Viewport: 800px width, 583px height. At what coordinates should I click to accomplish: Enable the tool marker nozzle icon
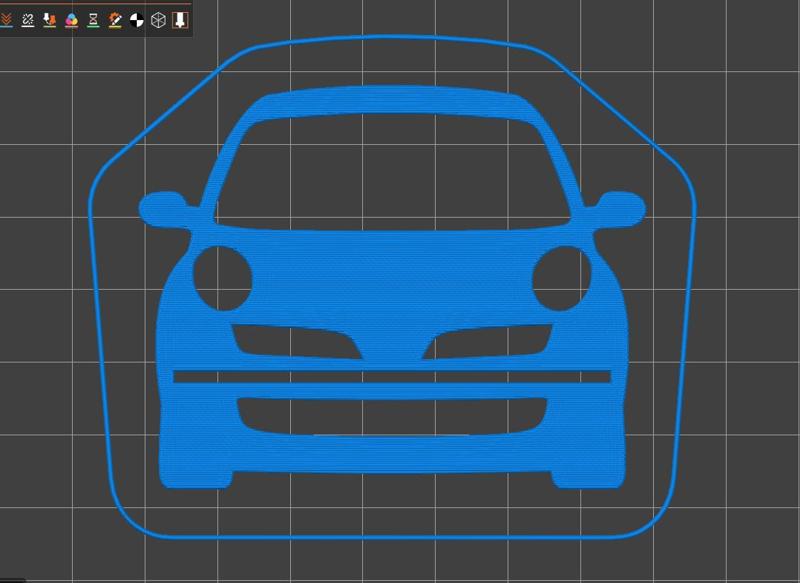pos(180,19)
